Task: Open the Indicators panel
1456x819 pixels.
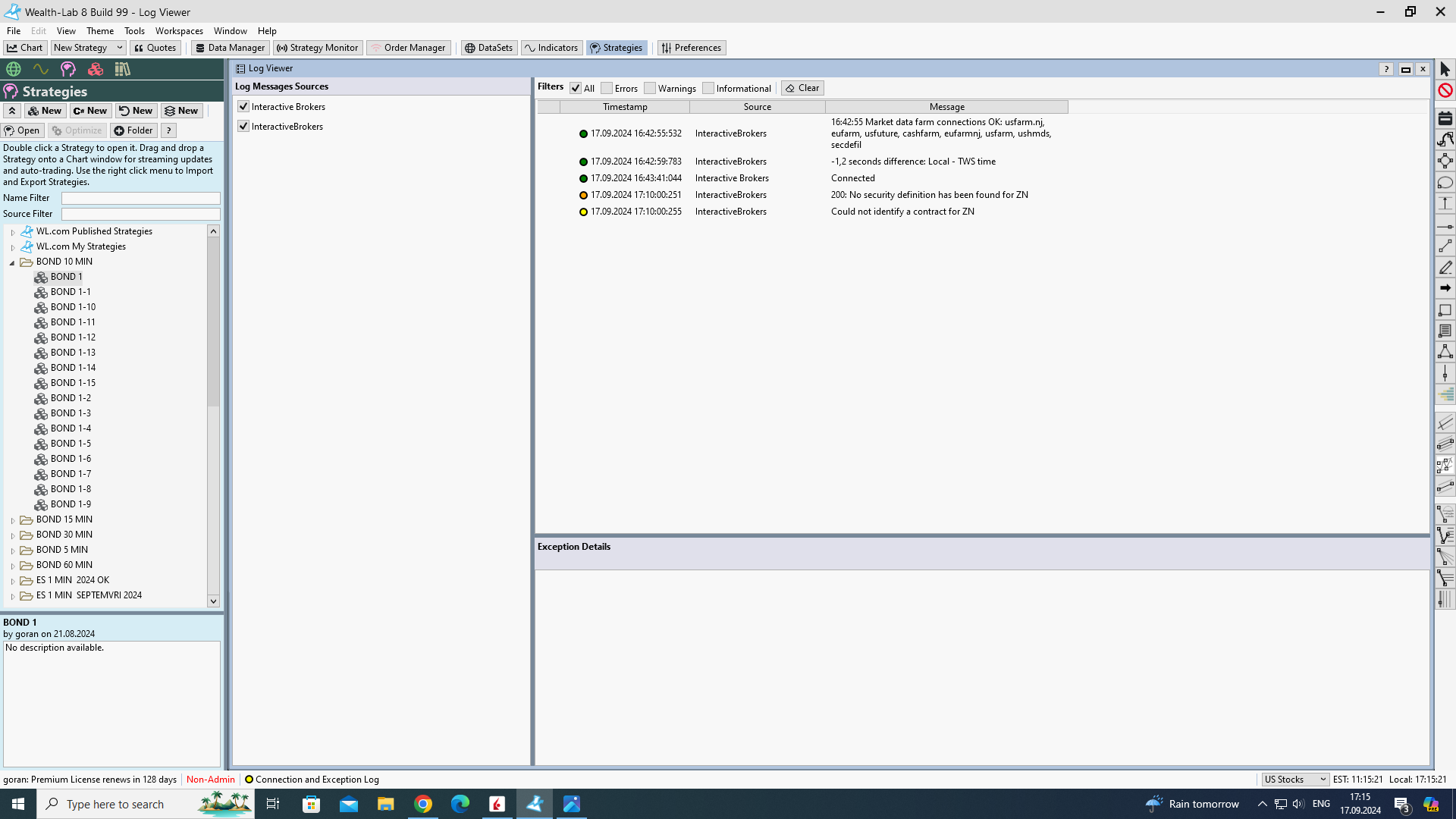Action: (551, 48)
